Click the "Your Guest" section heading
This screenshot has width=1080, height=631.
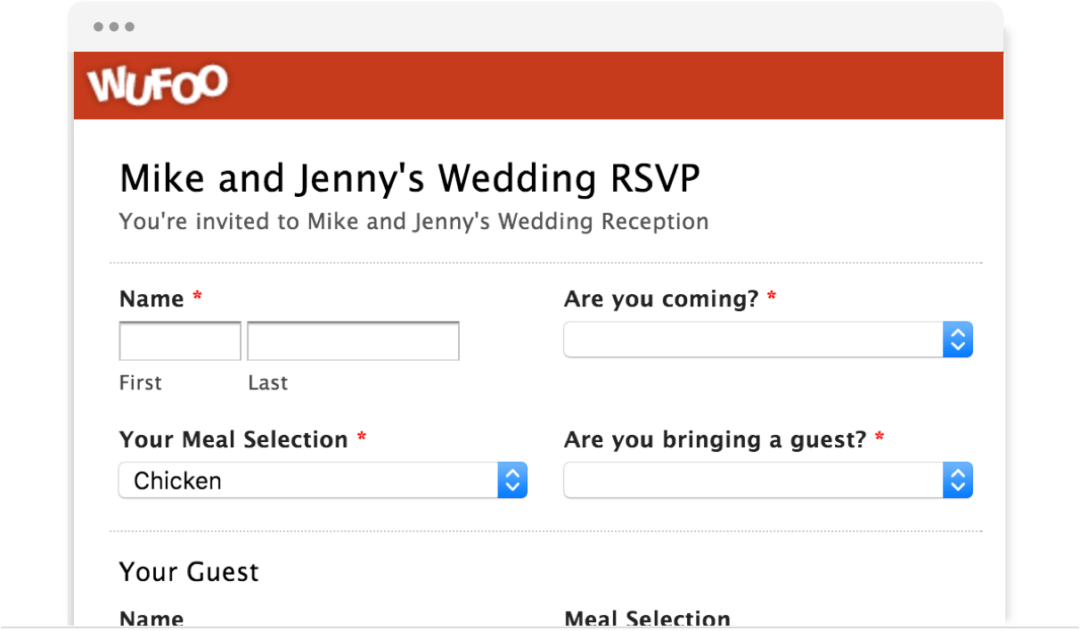(189, 572)
